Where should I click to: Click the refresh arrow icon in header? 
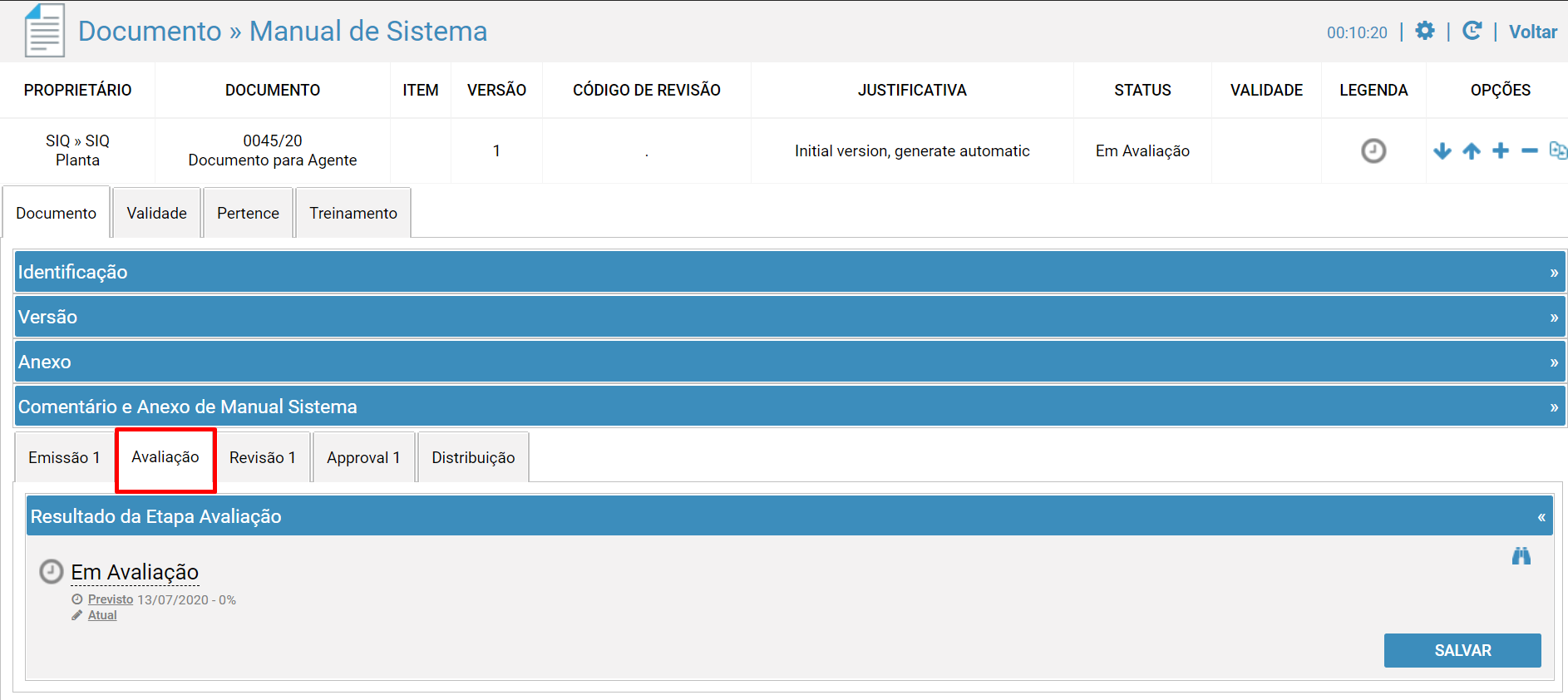(1472, 31)
